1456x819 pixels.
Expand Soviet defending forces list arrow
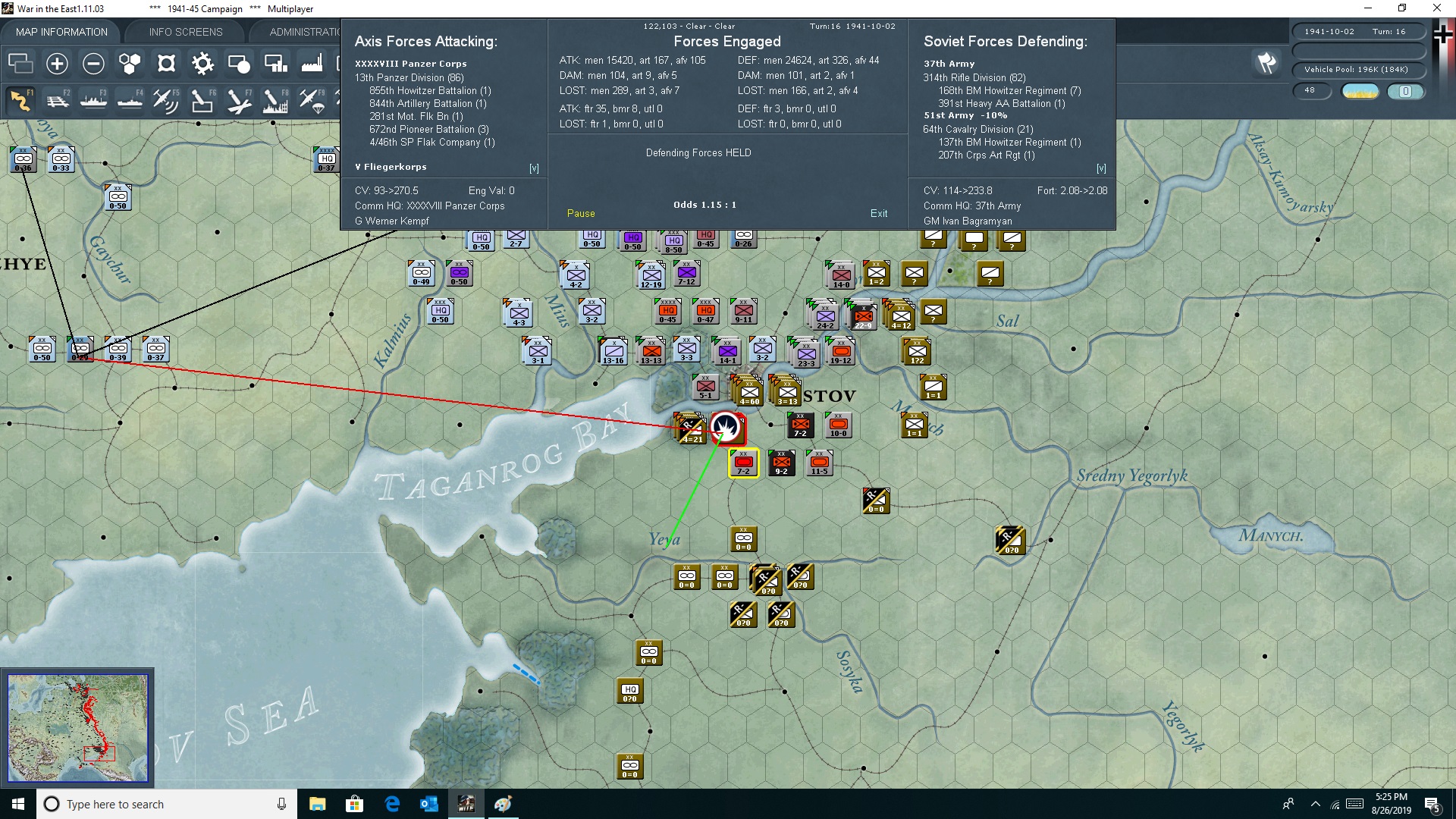1101,168
